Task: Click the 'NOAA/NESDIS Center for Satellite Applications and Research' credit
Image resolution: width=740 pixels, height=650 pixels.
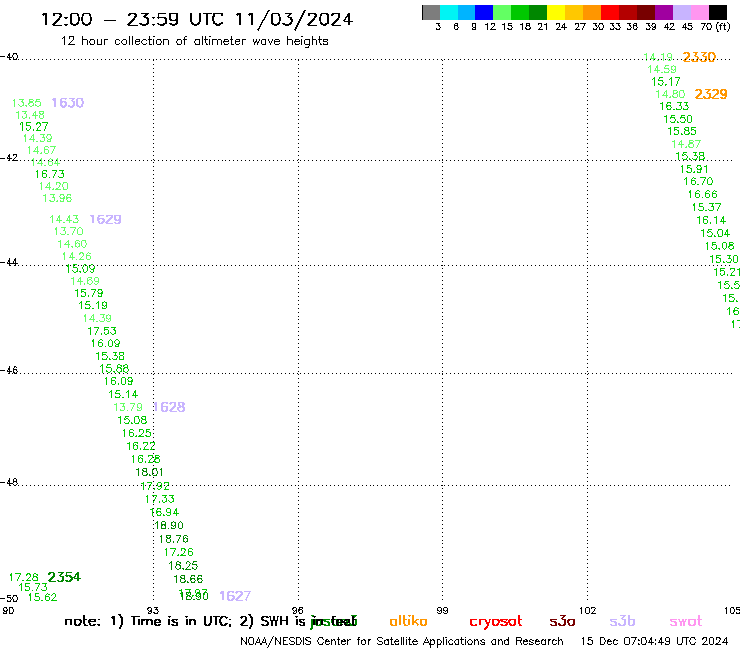Action: [402, 642]
